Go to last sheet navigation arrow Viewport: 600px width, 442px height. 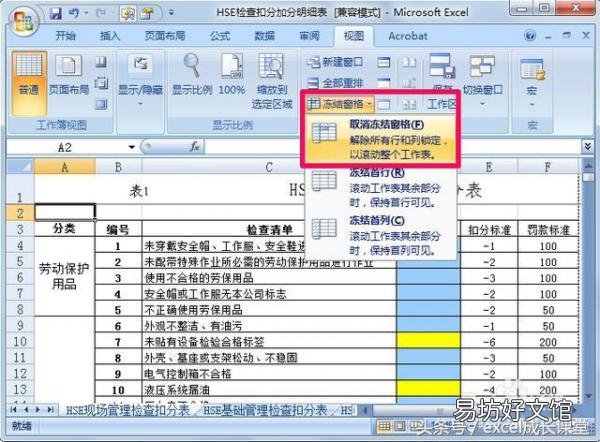(50, 410)
